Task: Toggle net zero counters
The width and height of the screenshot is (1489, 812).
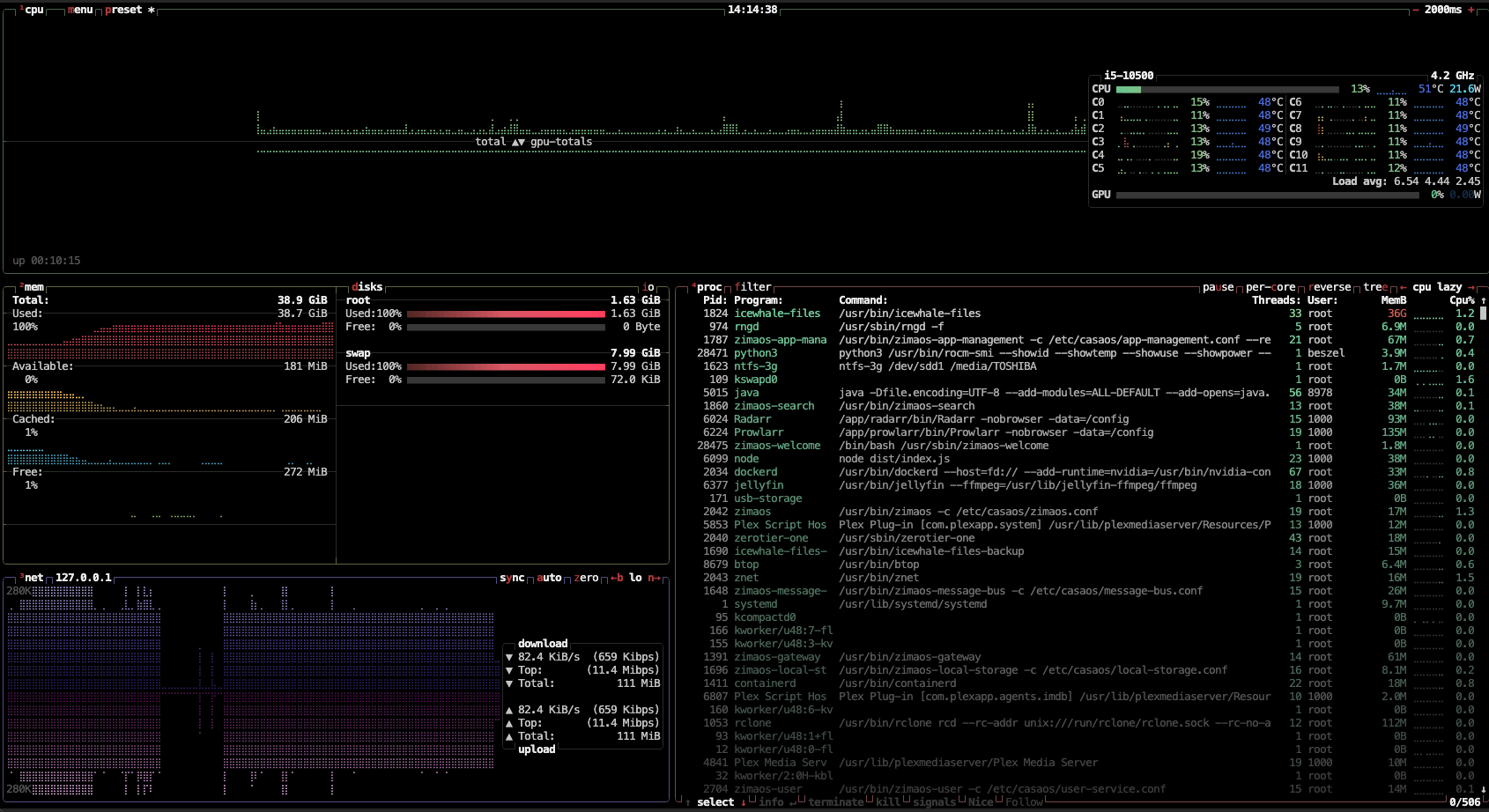Action: point(586,578)
